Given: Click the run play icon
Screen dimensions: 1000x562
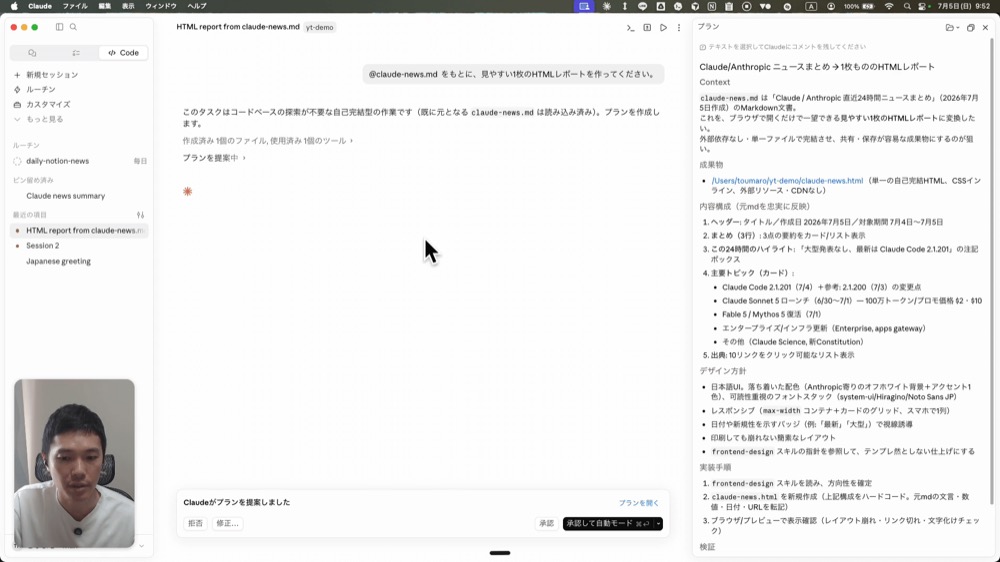Looking at the screenshot, I should pos(663,27).
